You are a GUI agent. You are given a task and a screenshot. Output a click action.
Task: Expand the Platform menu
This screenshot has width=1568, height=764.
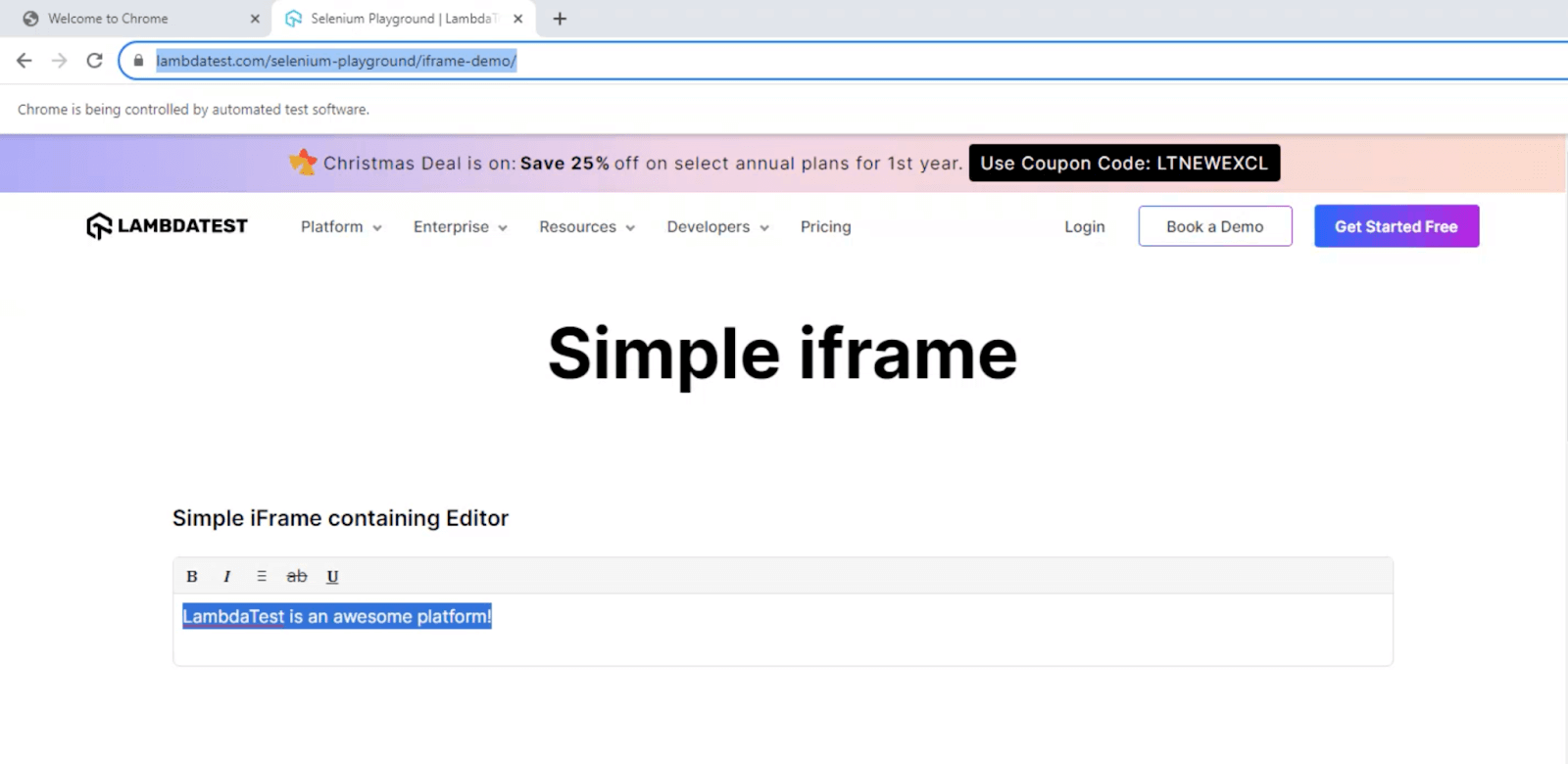(x=341, y=227)
